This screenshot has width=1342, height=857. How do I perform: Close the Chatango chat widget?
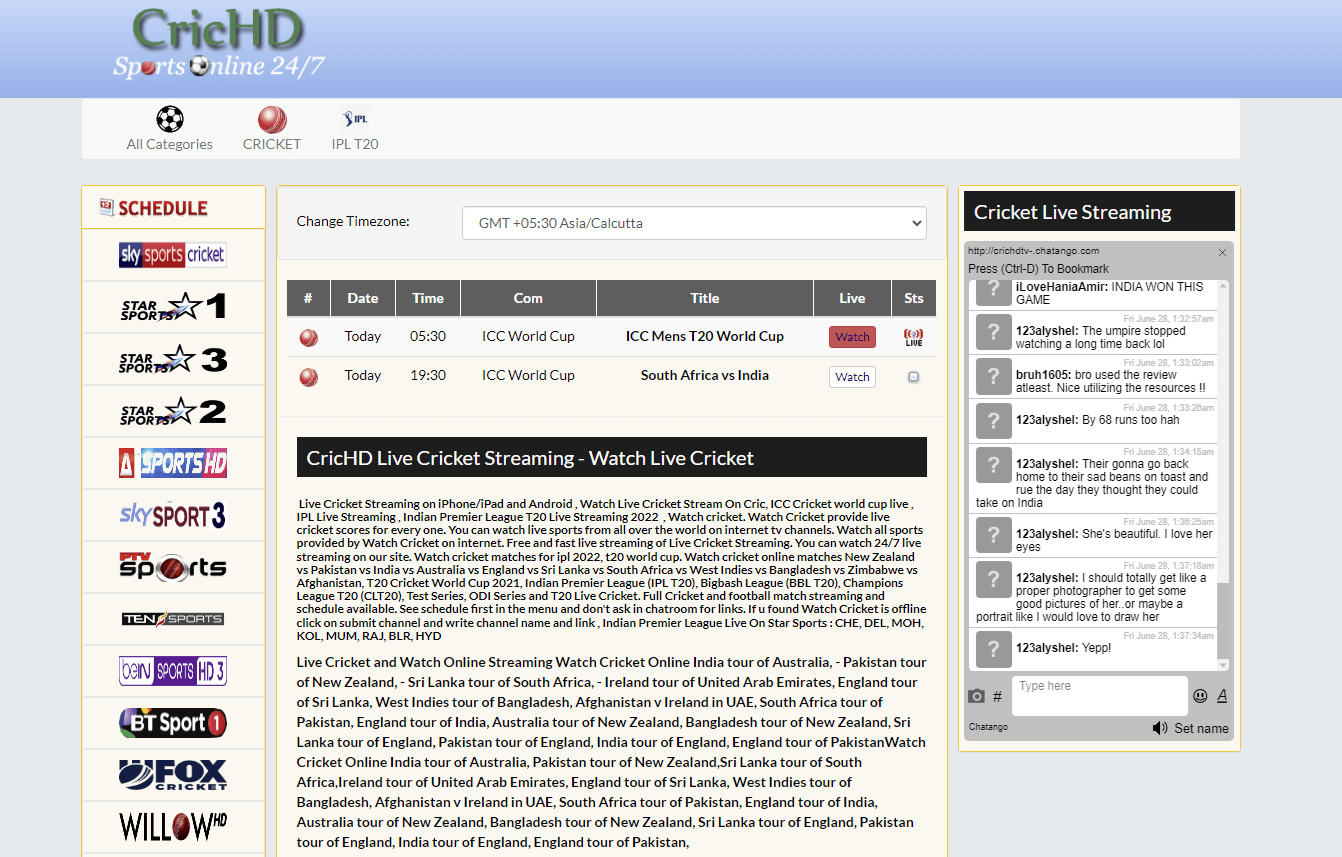coord(1222,253)
